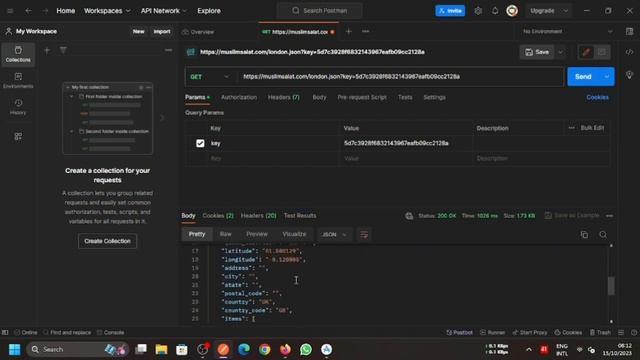640x360 pixels.
Task: Open the code snippet icon
Action: coord(629,52)
